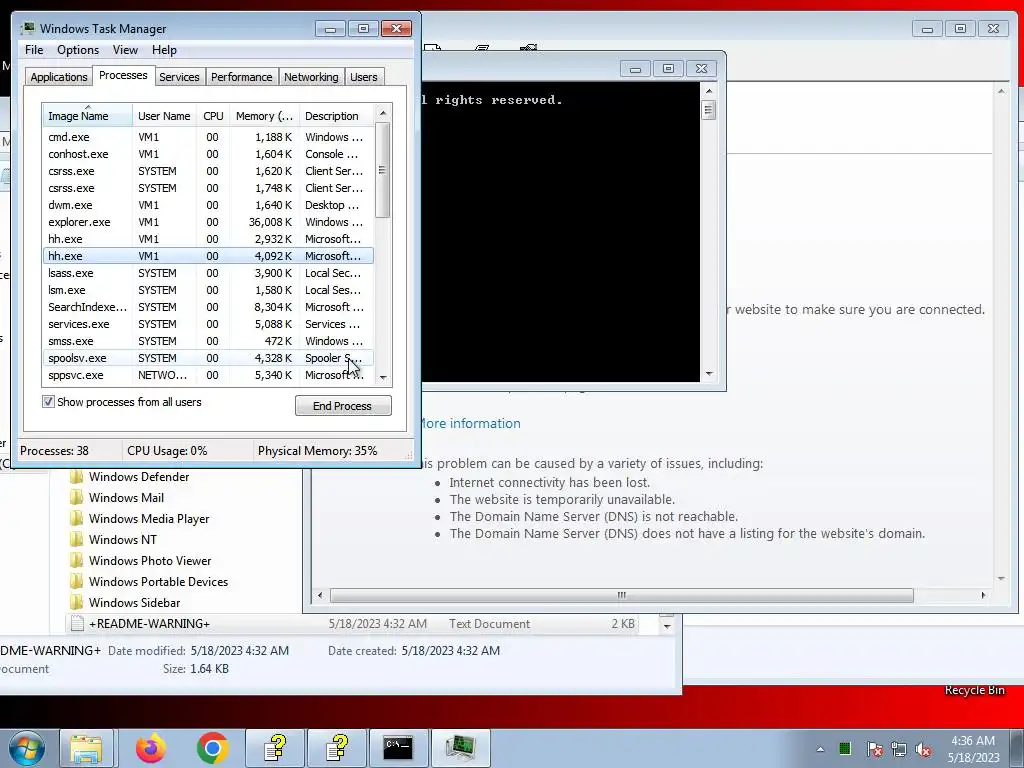The width and height of the screenshot is (1024, 768).
Task: Switch to Command Prompt taskbar icon
Action: coord(398,748)
